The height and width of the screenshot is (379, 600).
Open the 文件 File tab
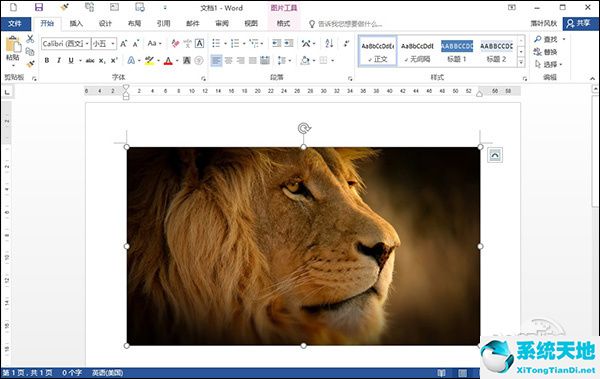tap(15, 24)
